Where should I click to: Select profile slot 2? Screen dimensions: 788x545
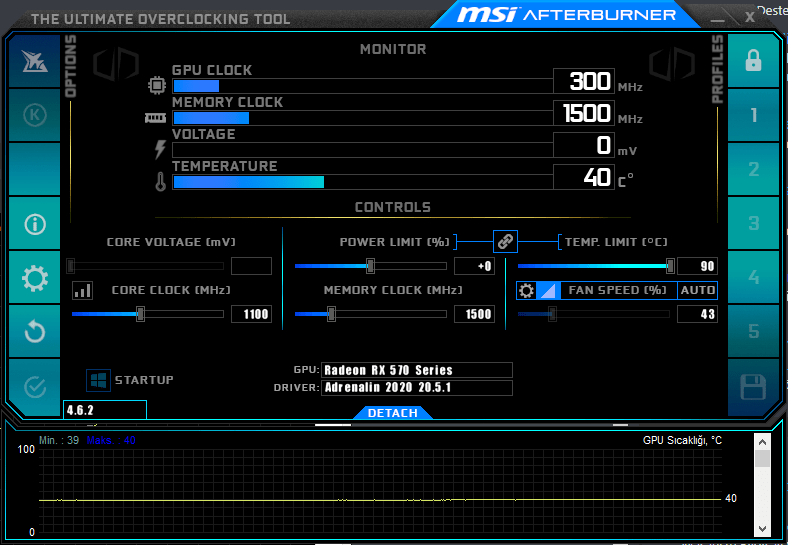click(753, 169)
